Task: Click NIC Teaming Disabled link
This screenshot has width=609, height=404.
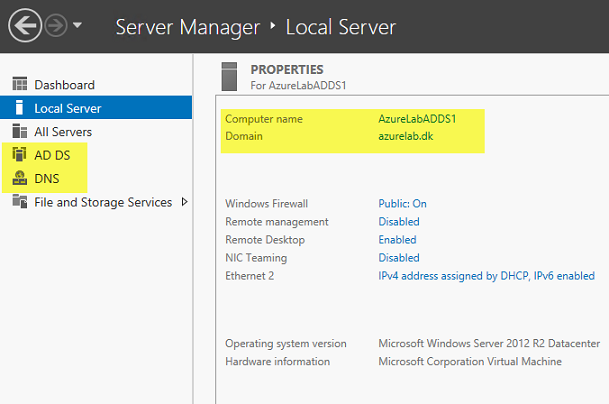Action: (399, 258)
